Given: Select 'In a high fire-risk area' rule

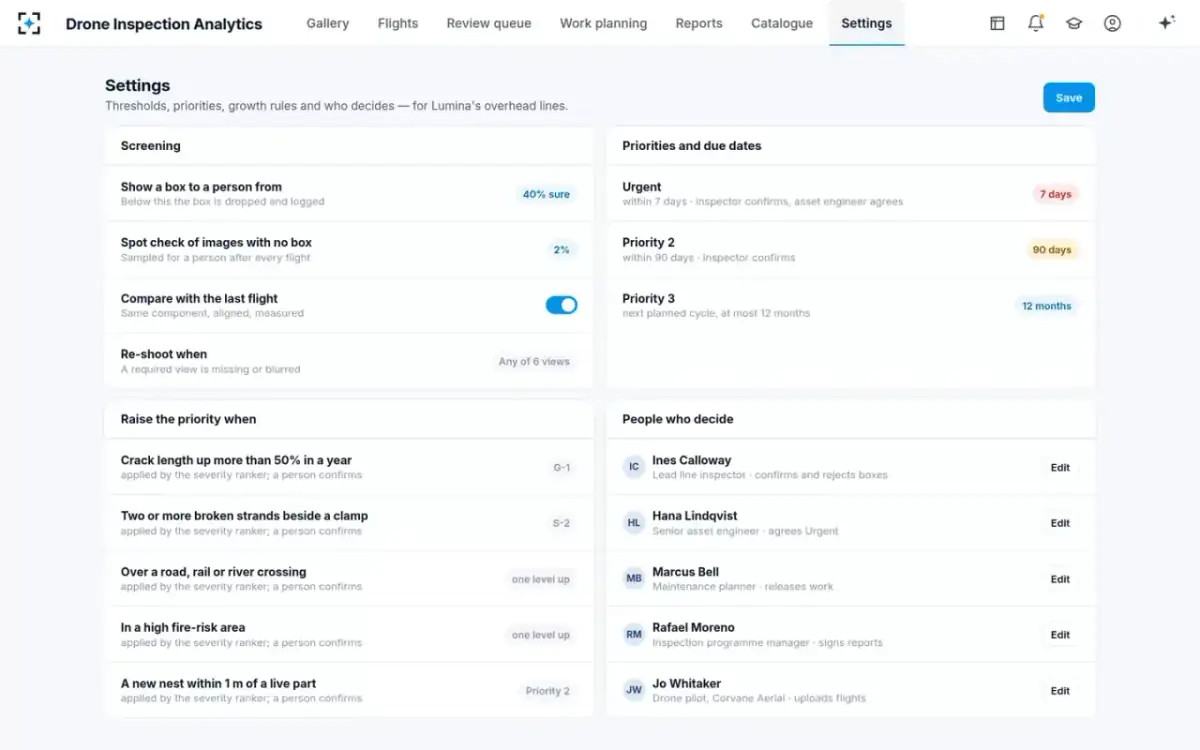Looking at the screenshot, I should (x=183, y=628).
